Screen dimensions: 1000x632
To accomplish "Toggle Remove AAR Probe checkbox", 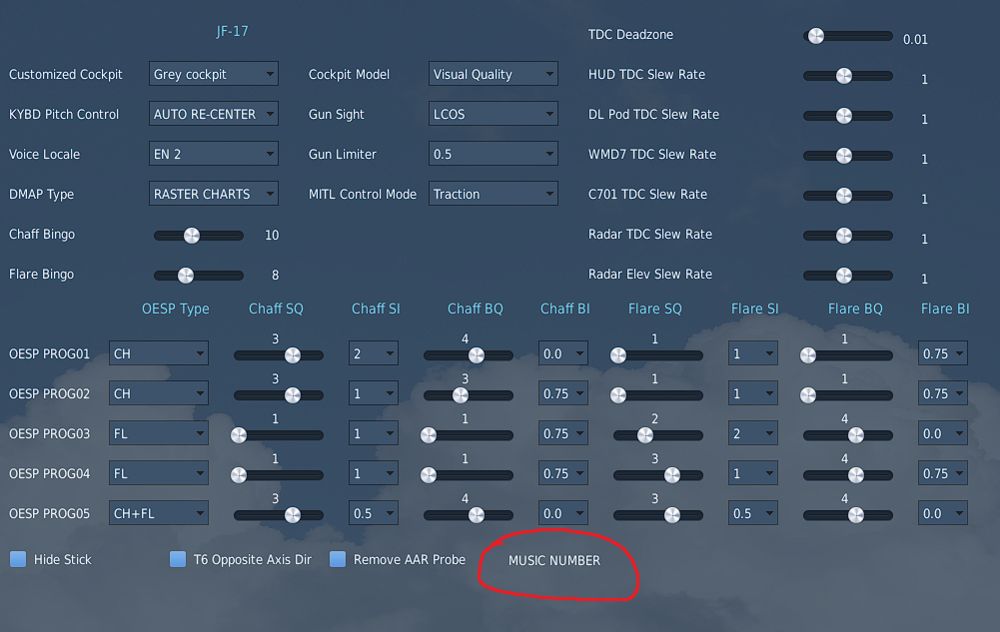I will (337, 559).
